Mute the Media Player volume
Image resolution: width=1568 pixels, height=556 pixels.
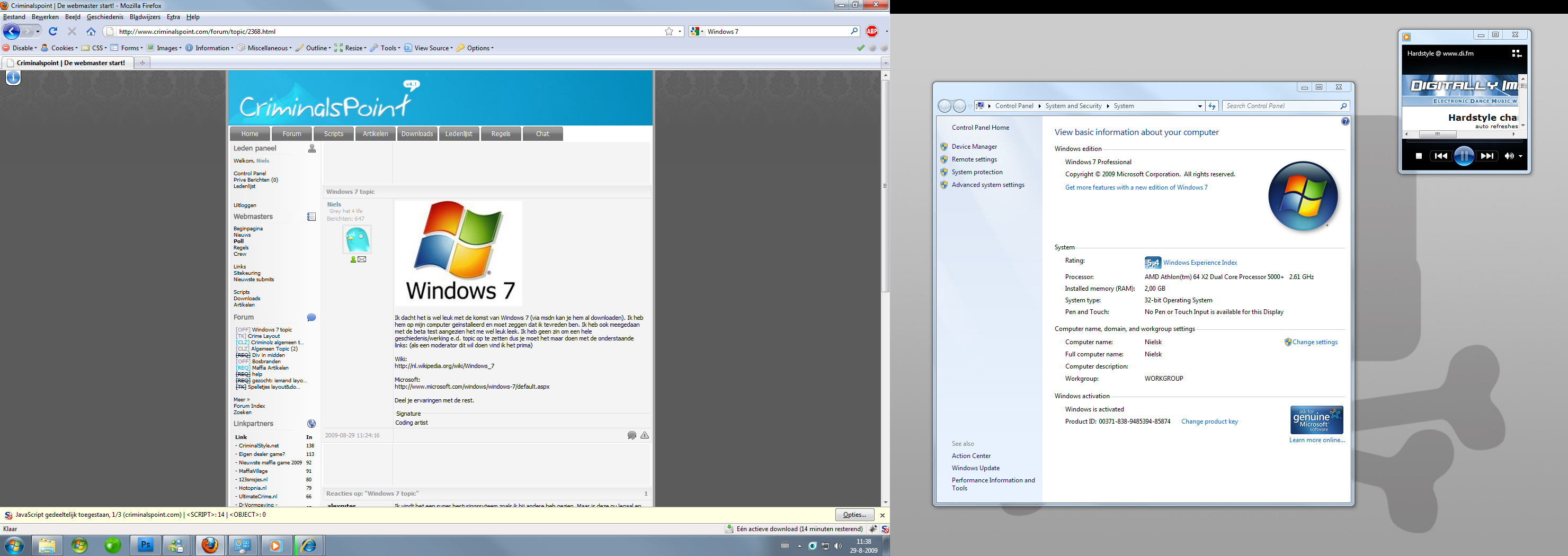[1508, 156]
